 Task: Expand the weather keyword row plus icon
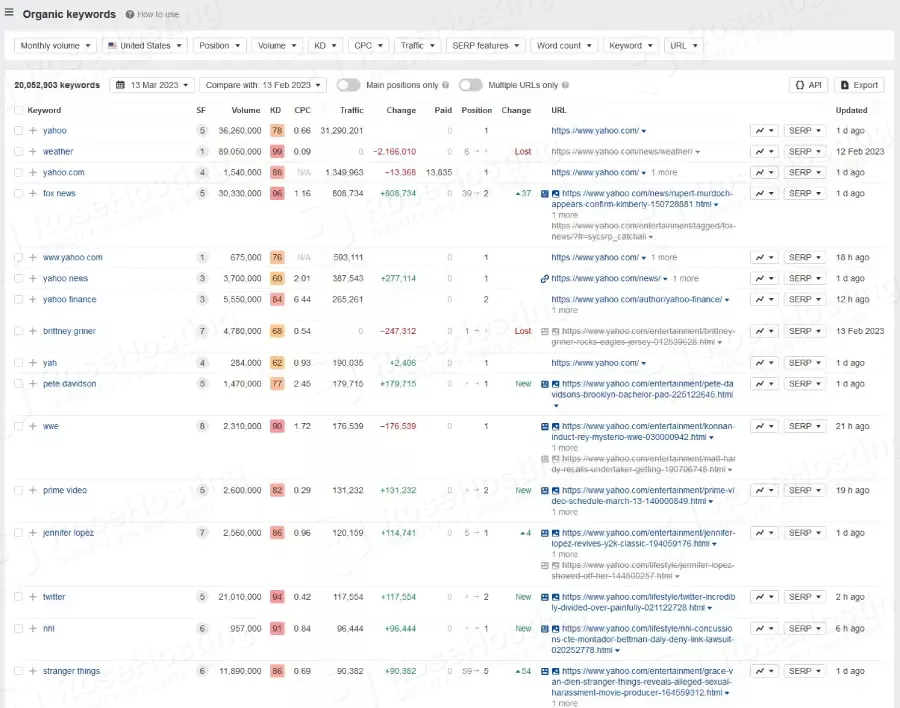[33, 152]
